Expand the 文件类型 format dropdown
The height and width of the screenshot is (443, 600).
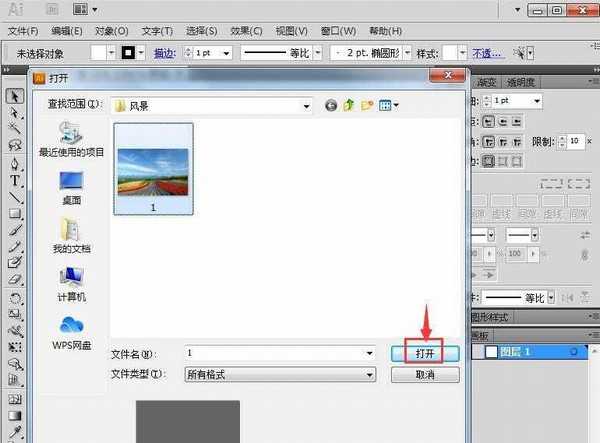(x=370, y=374)
